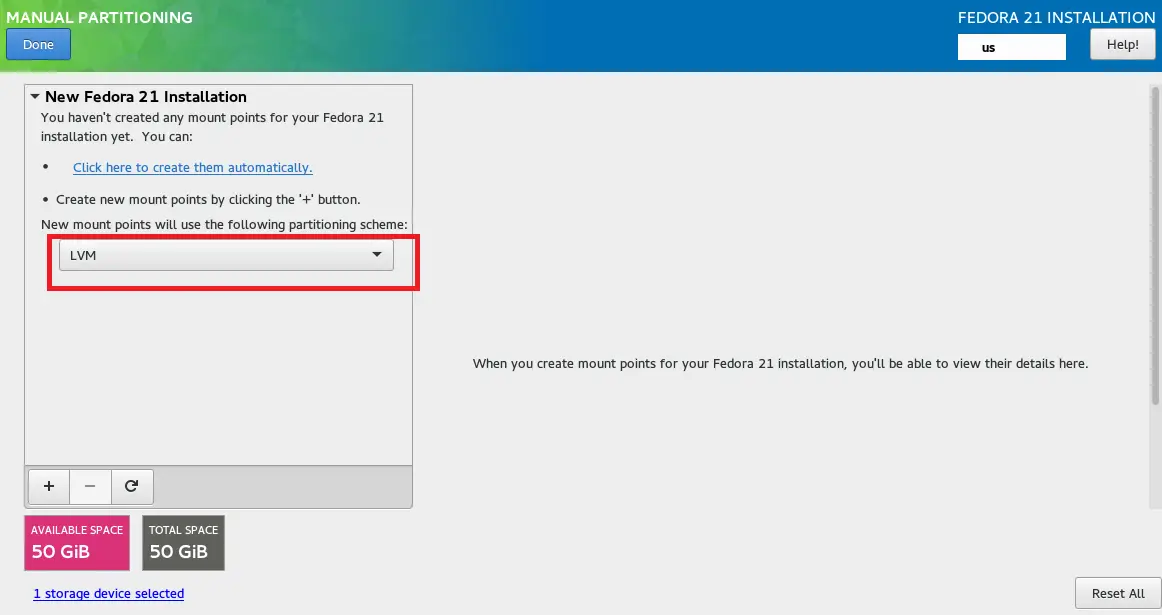Click the Total Space 50 GiB box
The width and height of the screenshot is (1162, 615).
tap(183, 543)
